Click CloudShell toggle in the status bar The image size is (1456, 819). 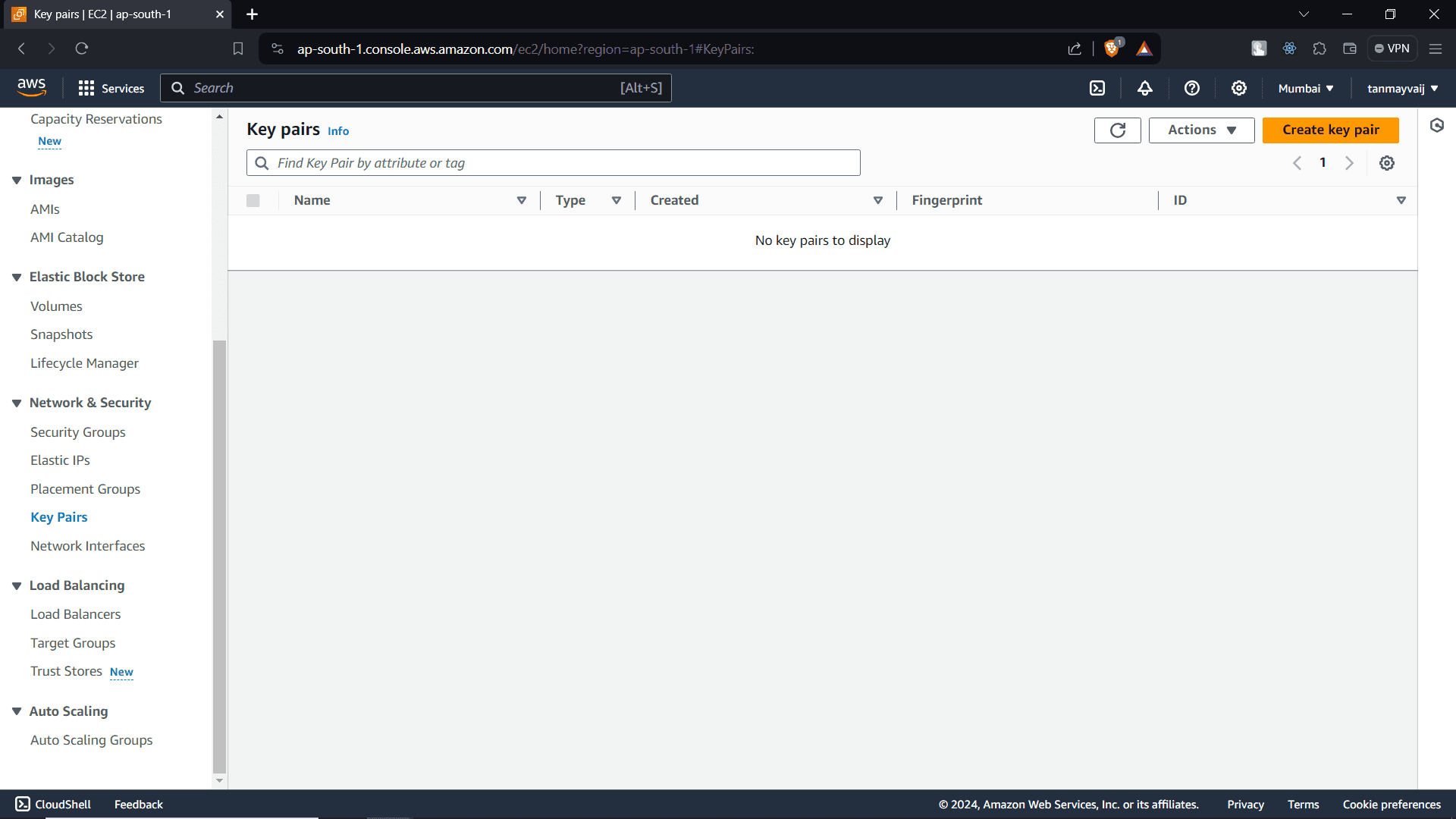[x=52, y=804]
